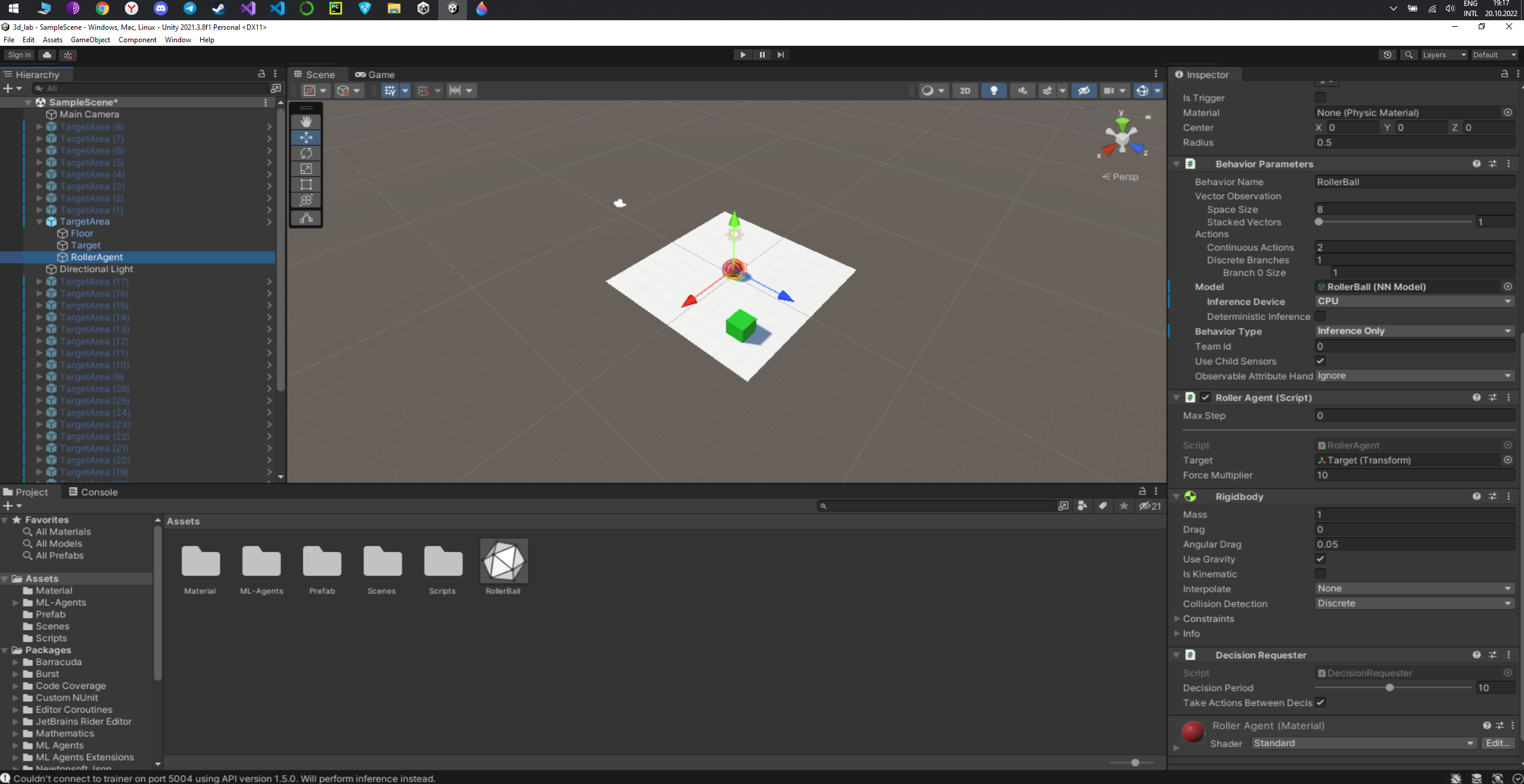
Task: Open the Behavior Type dropdown
Action: pyautogui.click(x=1414, y=331)
